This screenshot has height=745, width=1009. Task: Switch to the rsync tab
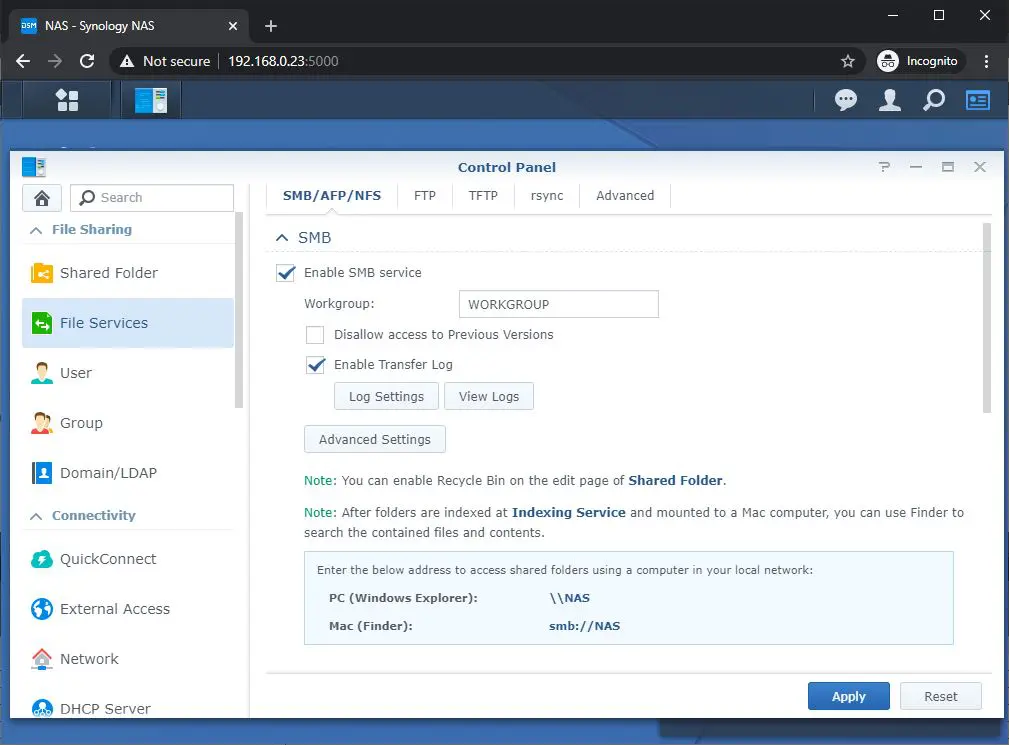tap(547, 196)
